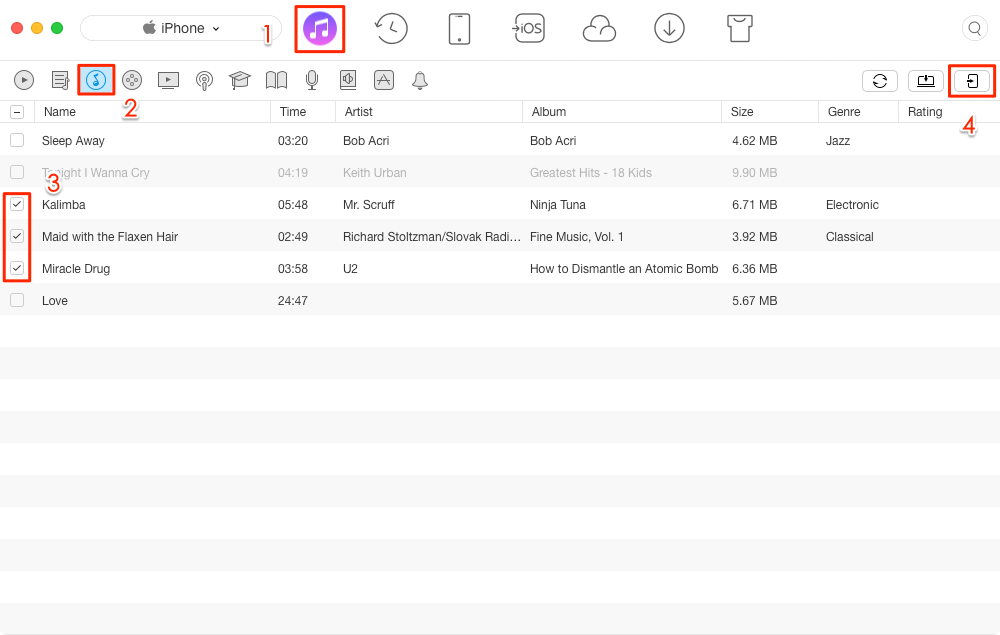The height and width of the screenshot is (635, 1000).
Task: Click the Classical genre cell
Action: 849,237
